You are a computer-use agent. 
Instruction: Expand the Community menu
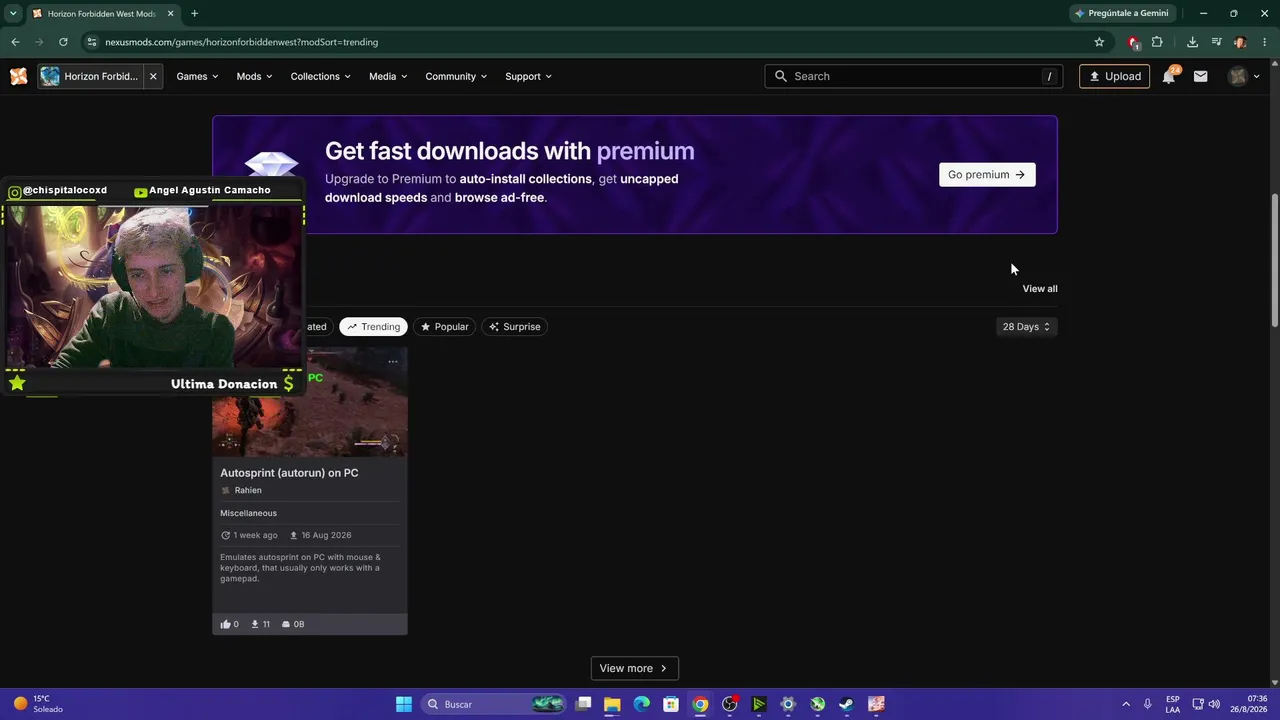click(x=456, y=76)
